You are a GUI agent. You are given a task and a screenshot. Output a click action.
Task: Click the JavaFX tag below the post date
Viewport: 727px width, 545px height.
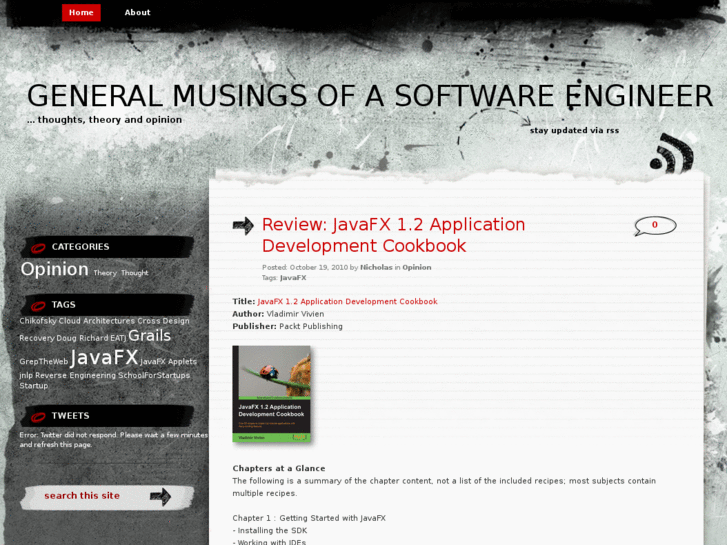(293, 278)
